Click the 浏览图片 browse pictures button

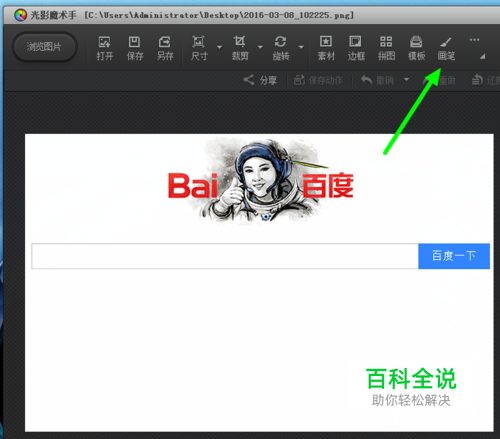(45, 47)
